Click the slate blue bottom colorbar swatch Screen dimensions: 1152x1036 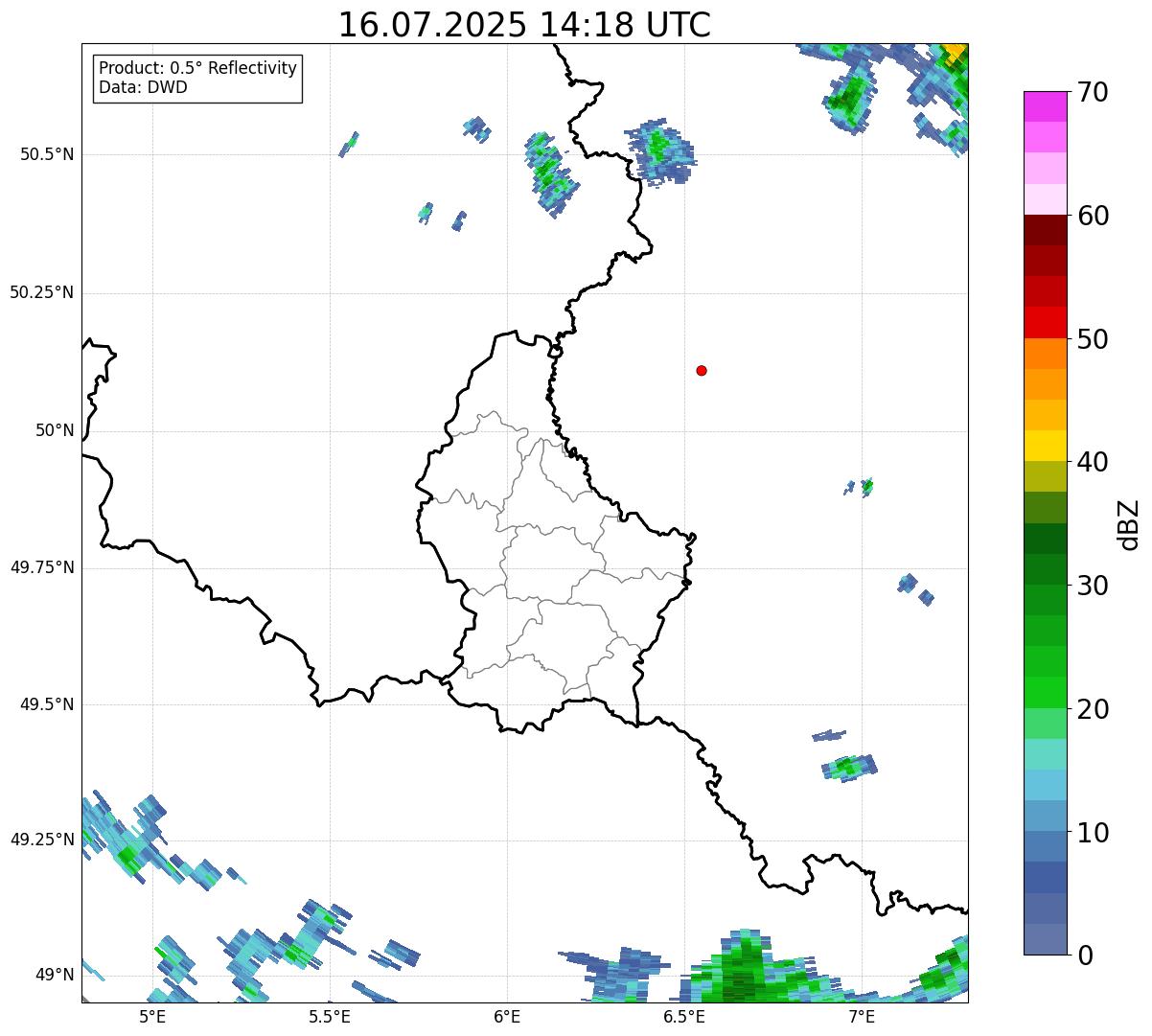click(x=1046, y=939)
